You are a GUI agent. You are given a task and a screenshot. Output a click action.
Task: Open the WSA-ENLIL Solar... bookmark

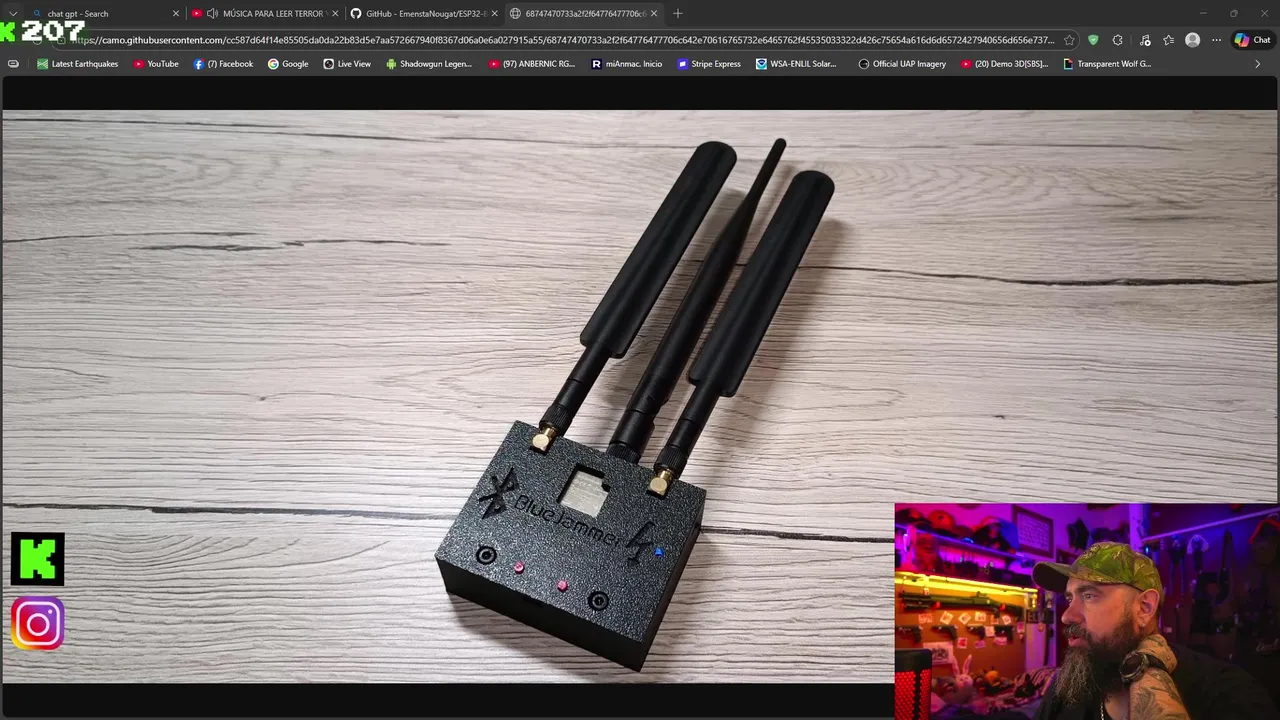pos(796,64)
